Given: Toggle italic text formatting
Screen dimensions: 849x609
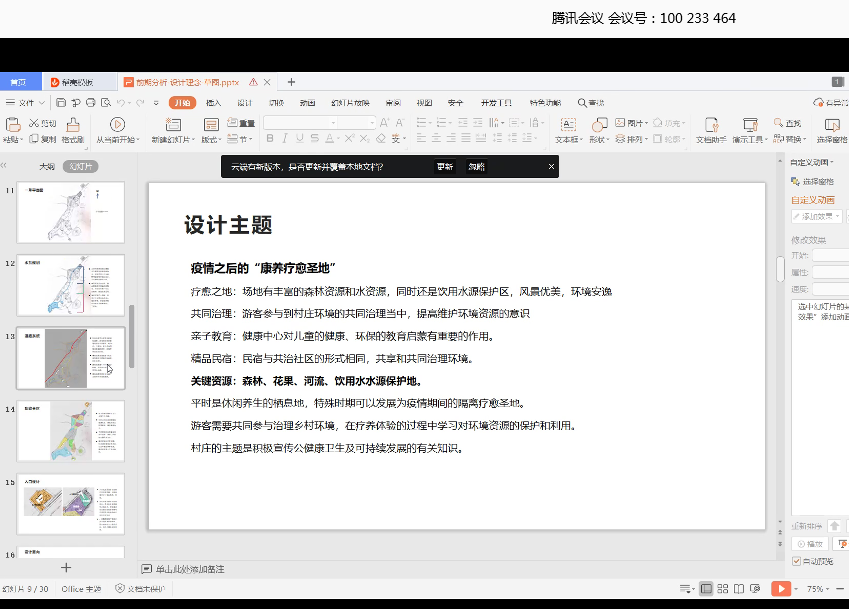Looking at the screenshot, I should pos(286,139).
